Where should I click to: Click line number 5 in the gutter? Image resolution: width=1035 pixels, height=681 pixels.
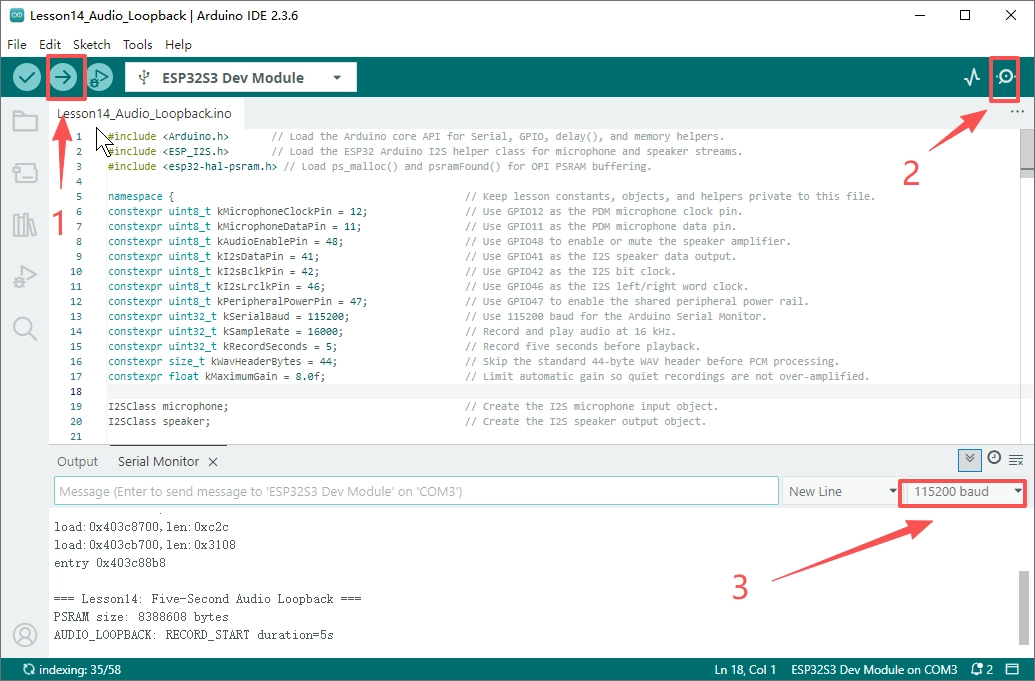pos(79,197)
